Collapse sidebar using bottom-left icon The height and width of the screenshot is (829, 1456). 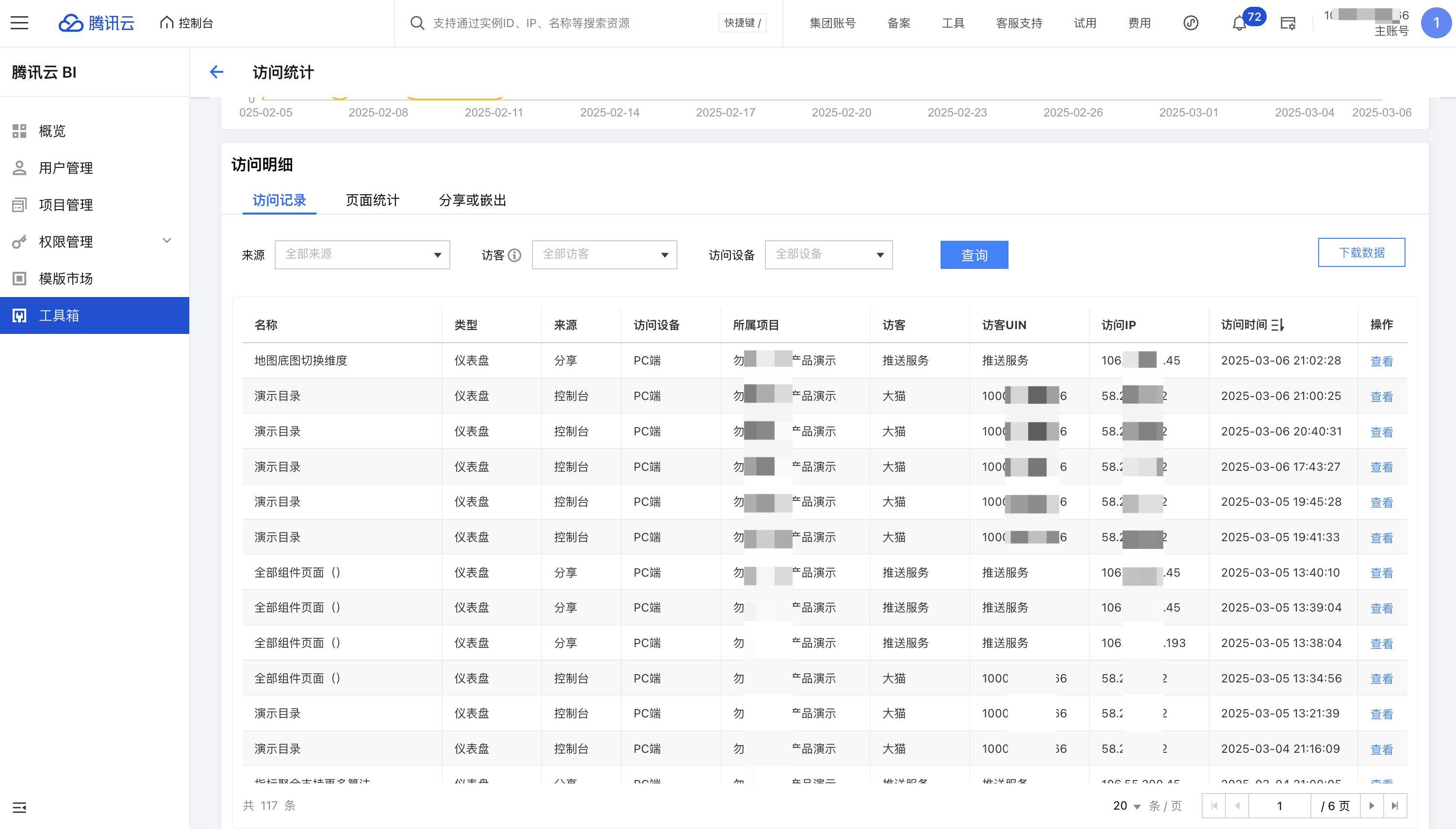coord(19,807)
